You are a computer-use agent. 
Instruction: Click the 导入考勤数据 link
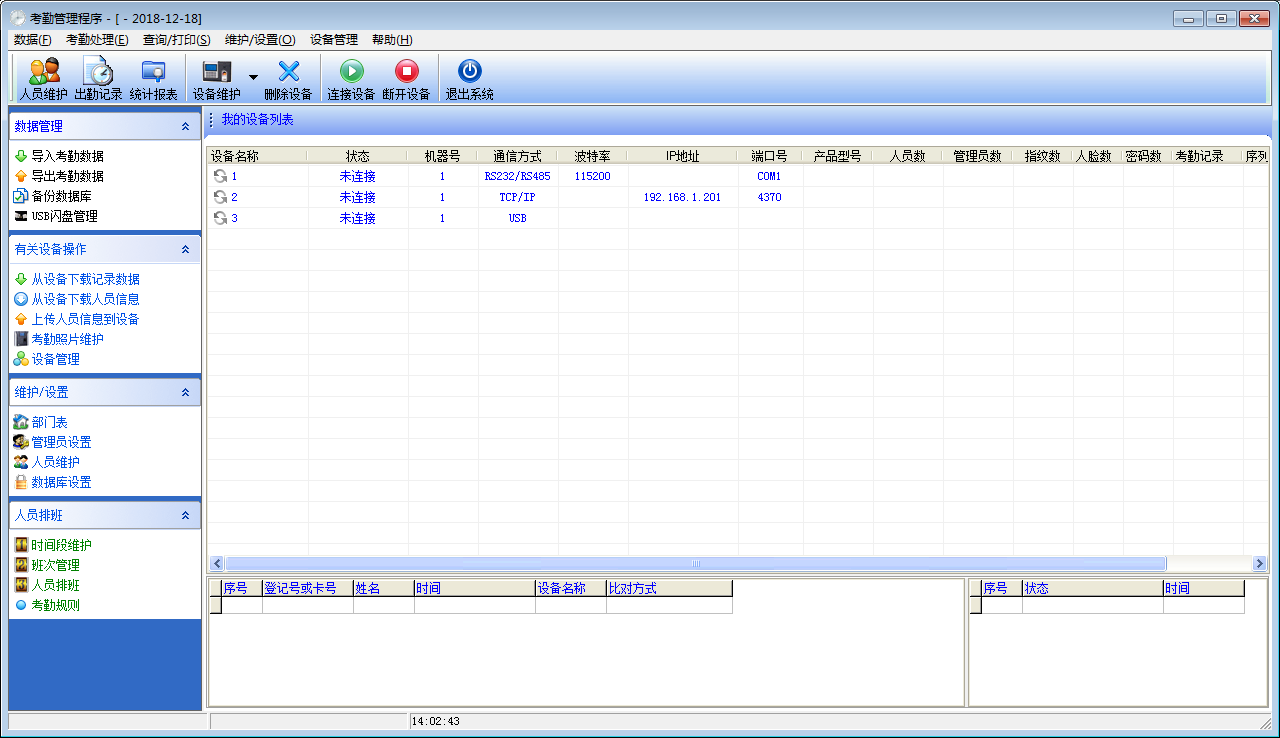click(x=67, y=156)
